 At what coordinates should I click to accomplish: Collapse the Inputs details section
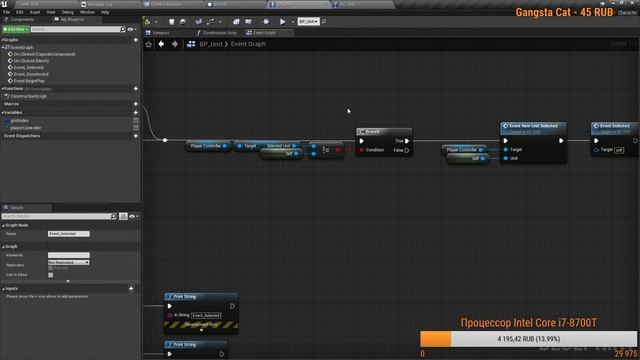click(x=3, y=289)
